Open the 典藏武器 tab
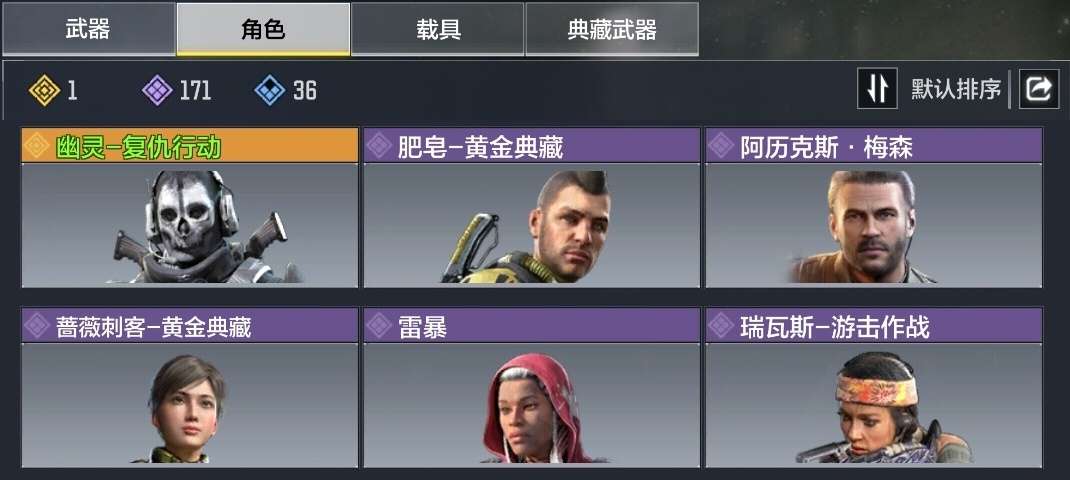This screenshot has width=1070, height=480. point(612,29)
